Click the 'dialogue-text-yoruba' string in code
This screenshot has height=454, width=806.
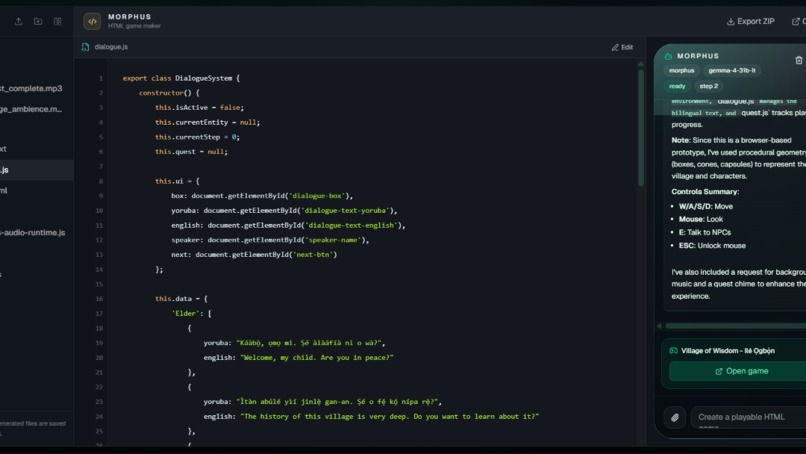(x=346, y=211)
